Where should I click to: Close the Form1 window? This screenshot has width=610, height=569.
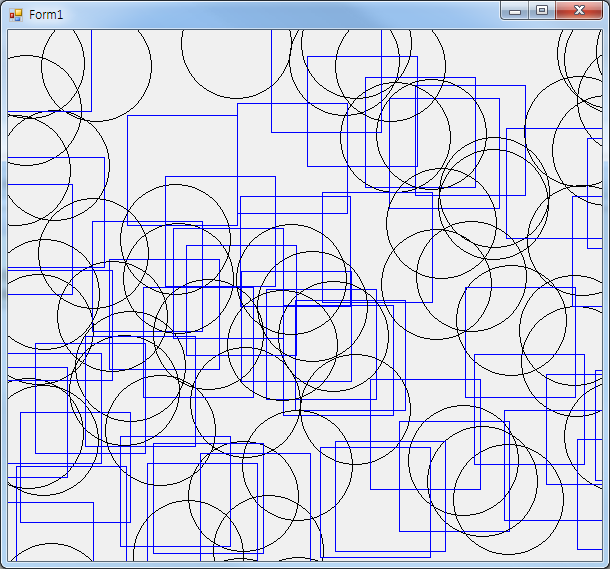pos(579,11)
